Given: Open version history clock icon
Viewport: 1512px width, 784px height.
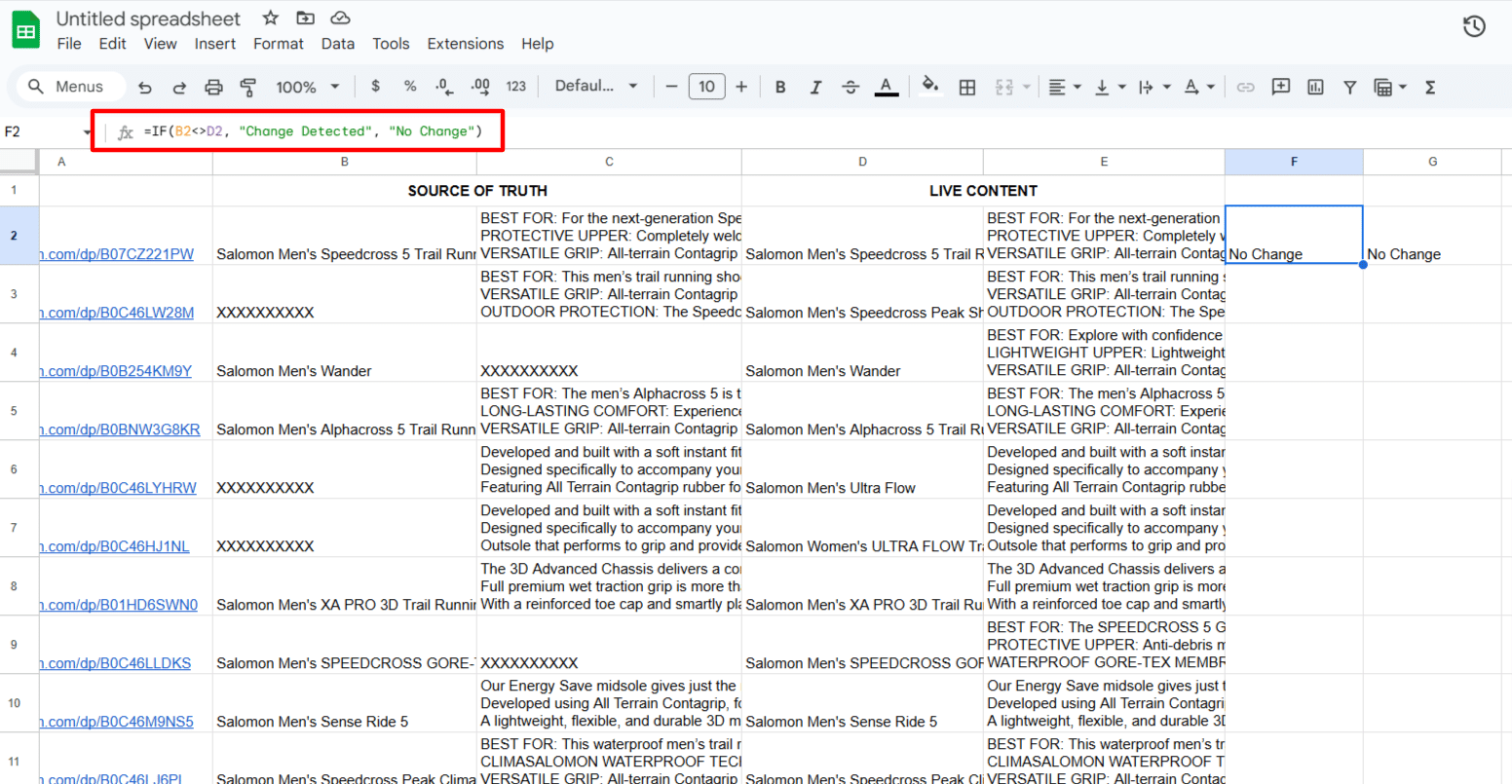Looking at the screenshot, I should coord(1474,26).
